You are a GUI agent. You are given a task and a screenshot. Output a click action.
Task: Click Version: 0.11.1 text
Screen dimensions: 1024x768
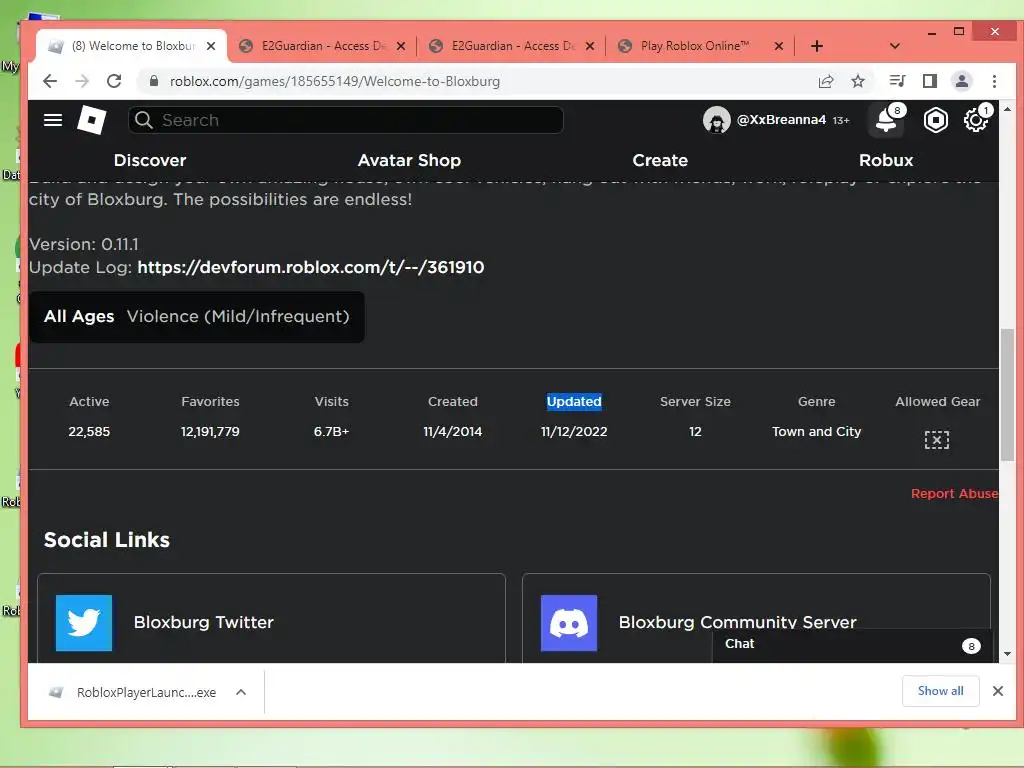click(84, 244)
